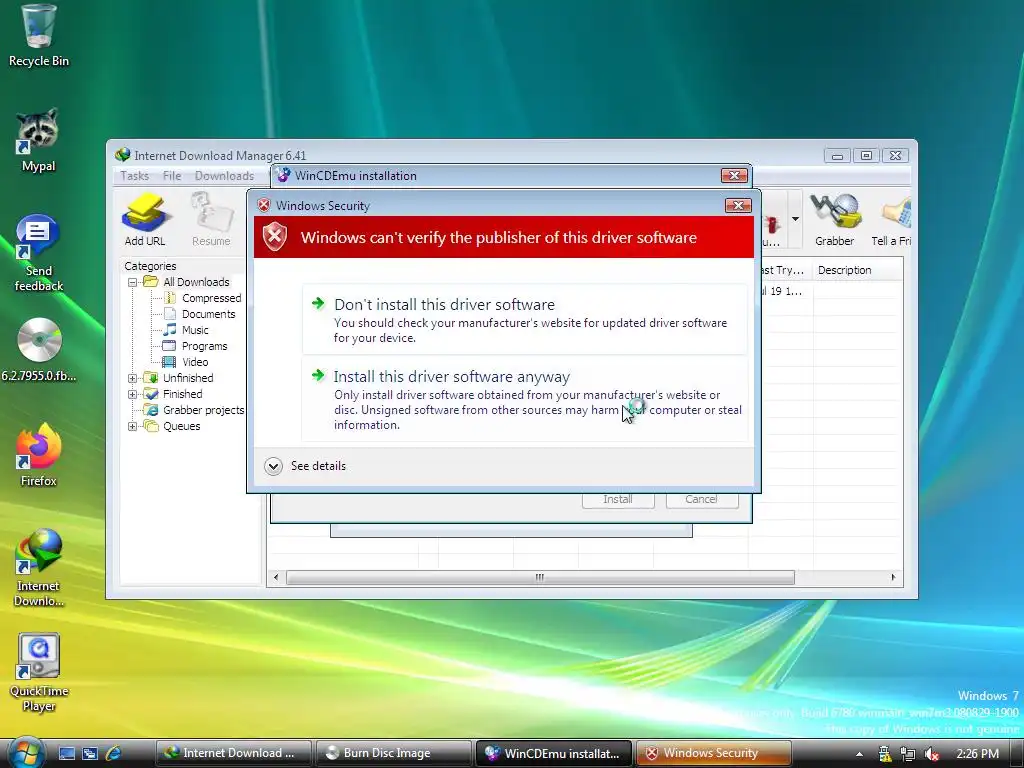Screen dimensions: 1024x768
Task: Select the Grabber projects category
Action: pyautogui.click(x=203, y=410)
